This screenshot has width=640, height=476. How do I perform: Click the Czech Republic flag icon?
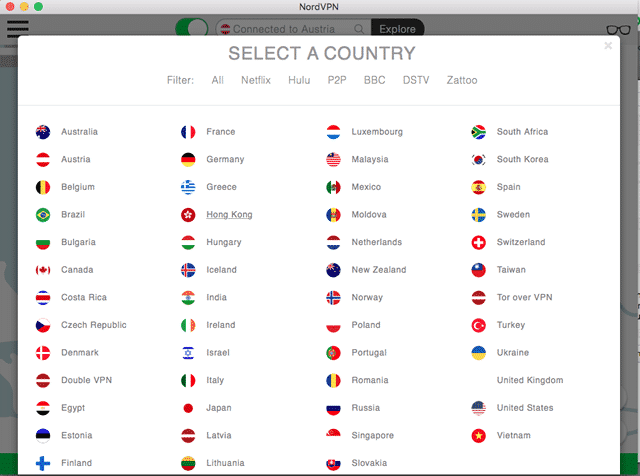point(43,325)
